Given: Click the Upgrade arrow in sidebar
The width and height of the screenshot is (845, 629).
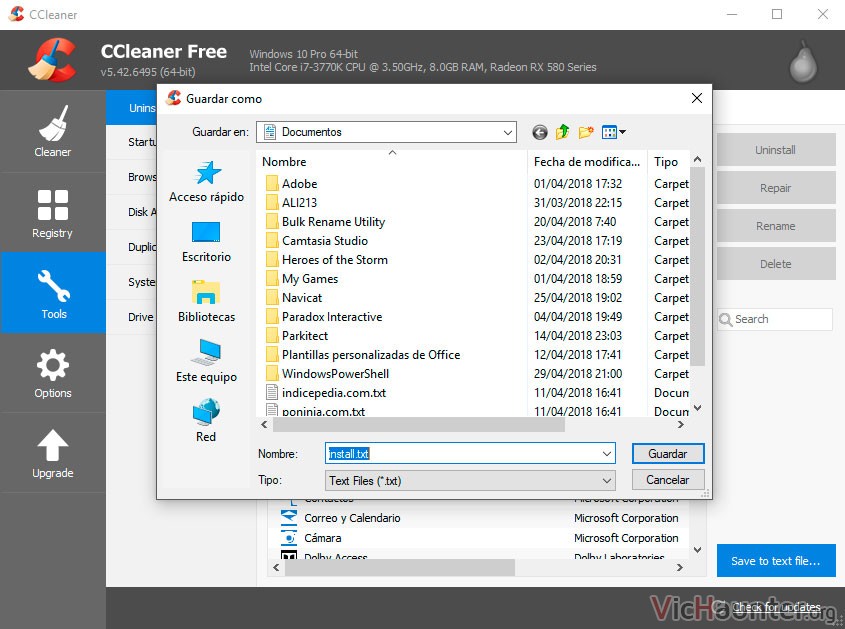Looking at the screenshot, I should (53, 453).
